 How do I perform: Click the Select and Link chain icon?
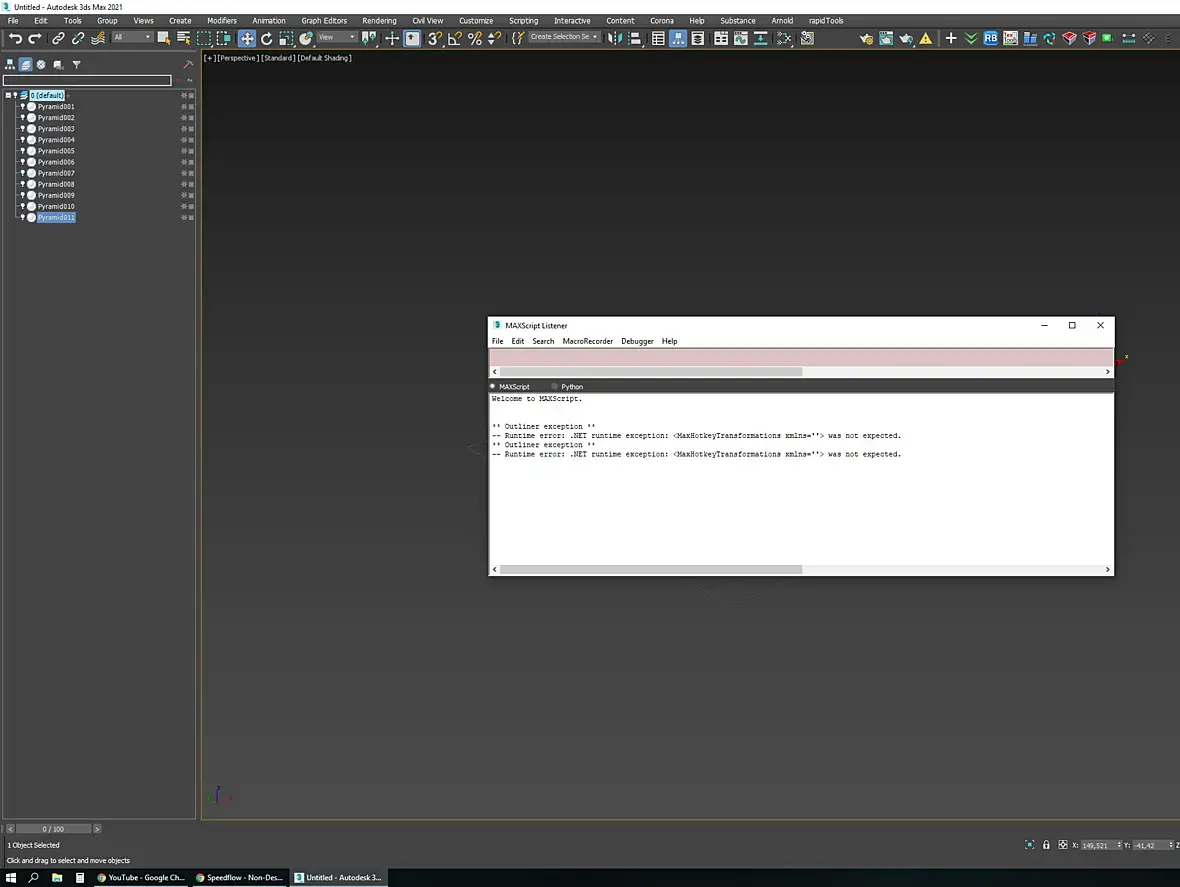[58, 38]
